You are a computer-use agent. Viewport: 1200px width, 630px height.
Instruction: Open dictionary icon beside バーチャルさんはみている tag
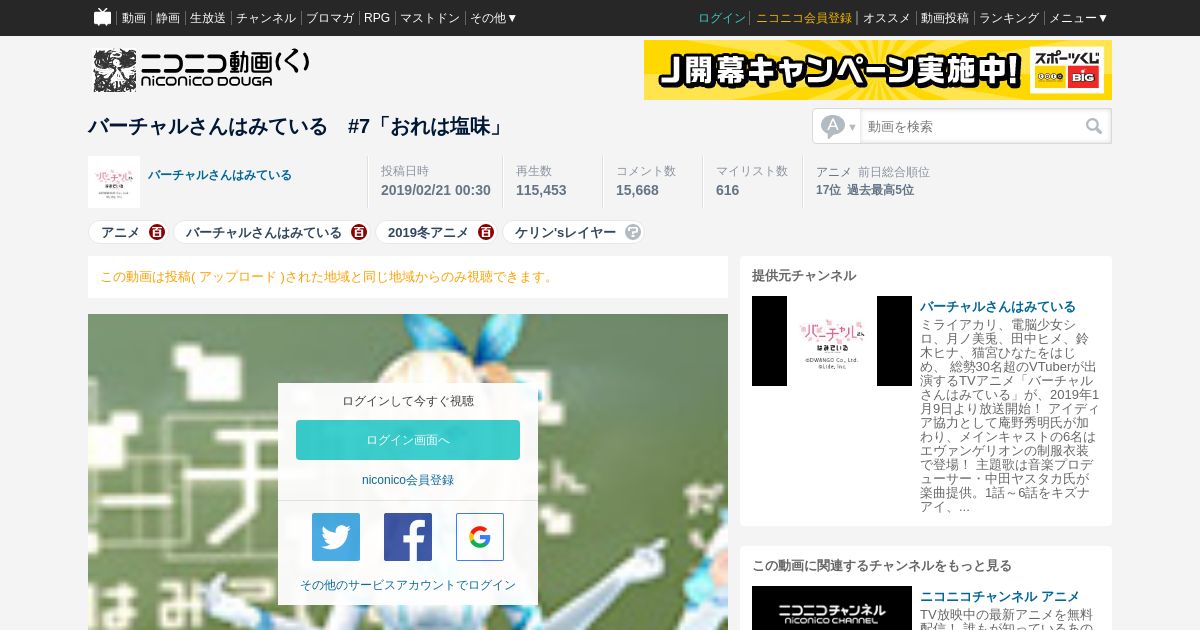(359, 232)
